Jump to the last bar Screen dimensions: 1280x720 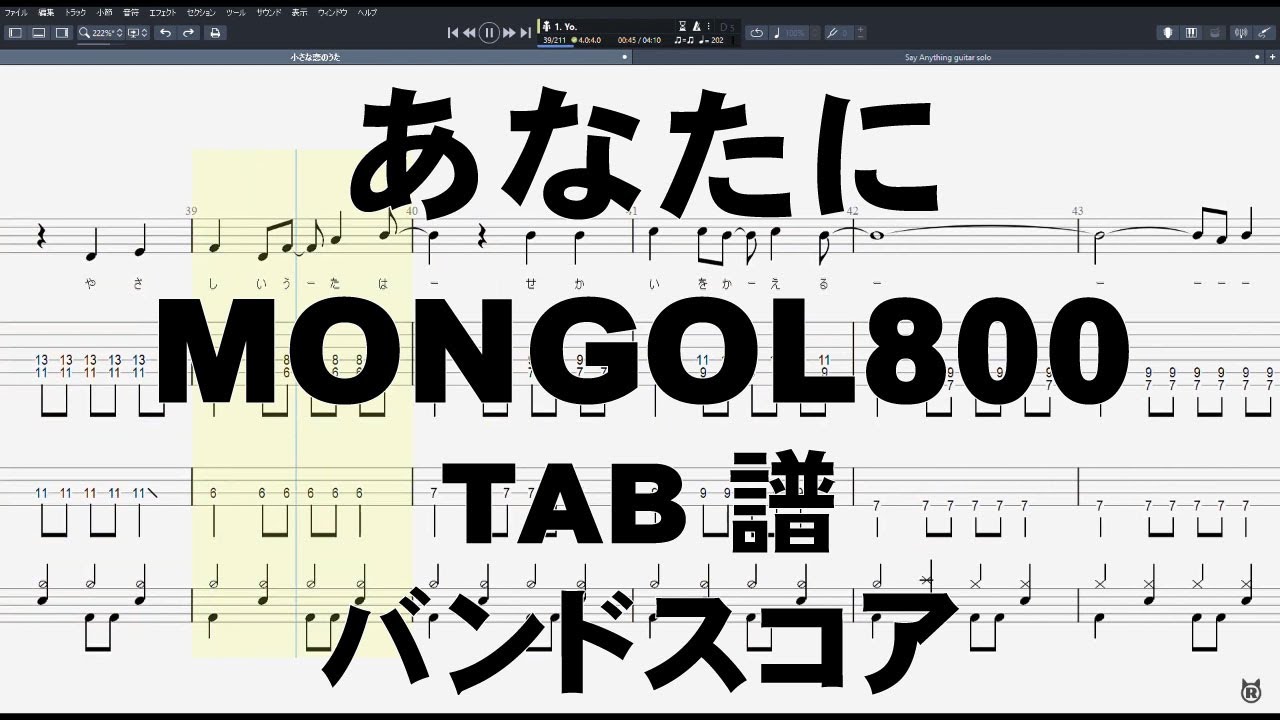coord(524,33)
